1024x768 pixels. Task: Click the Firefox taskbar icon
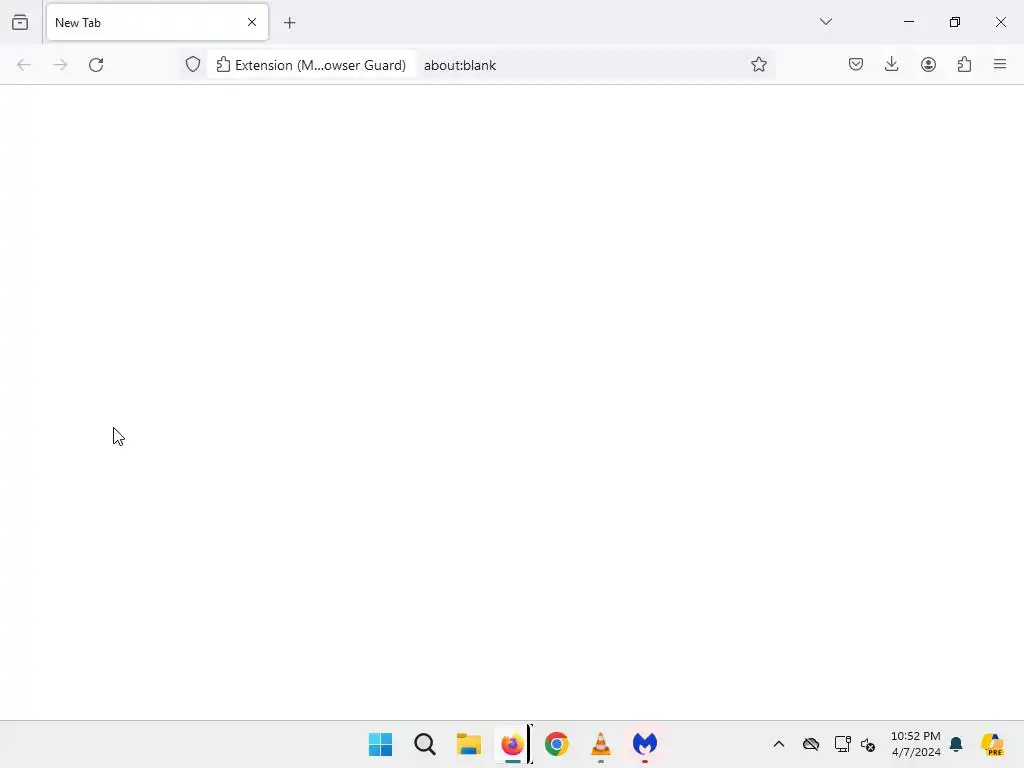tap(513, 744)
